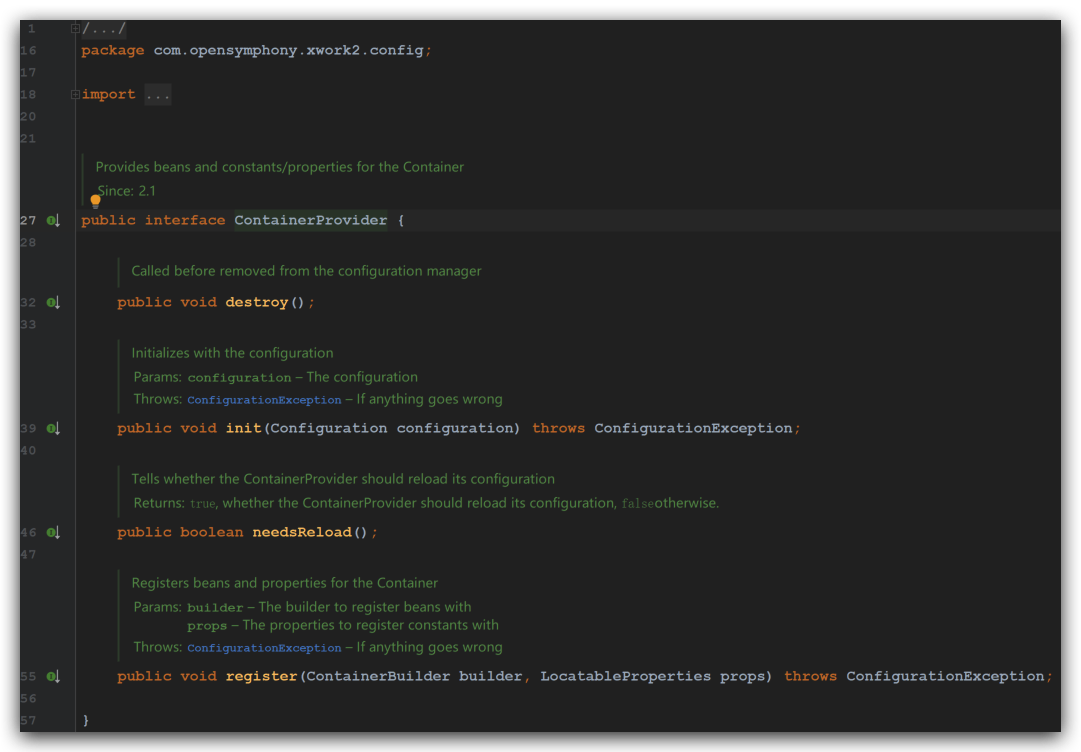Click the LocatableProperties parameter type

pyautogui.click(x=625, y=677)
